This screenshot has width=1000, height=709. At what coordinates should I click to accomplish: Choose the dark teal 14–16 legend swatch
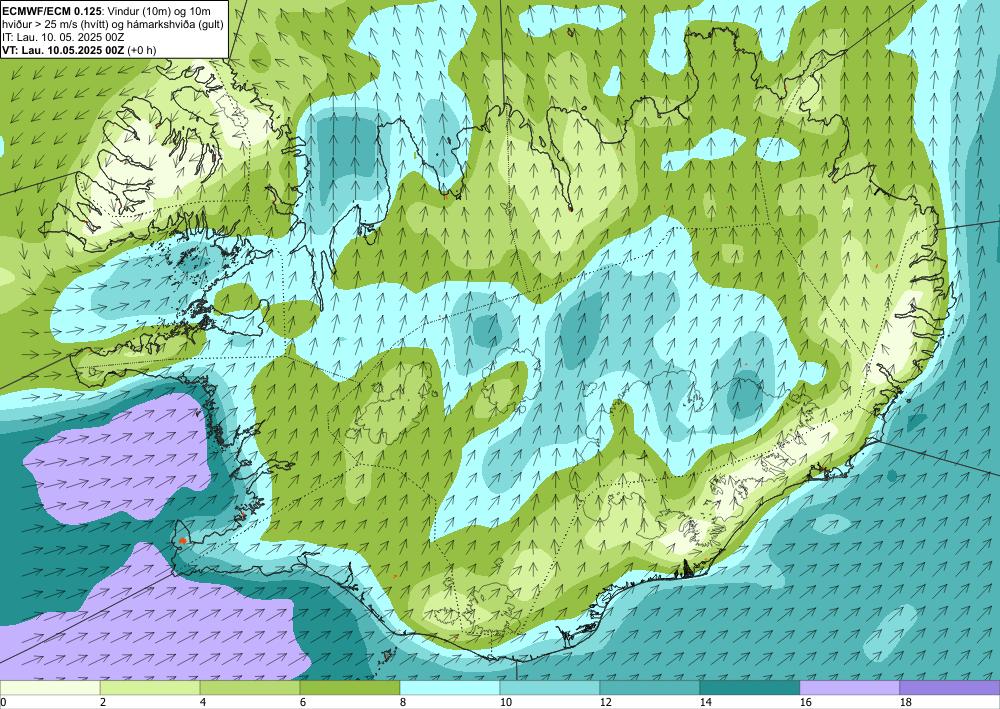749,688
